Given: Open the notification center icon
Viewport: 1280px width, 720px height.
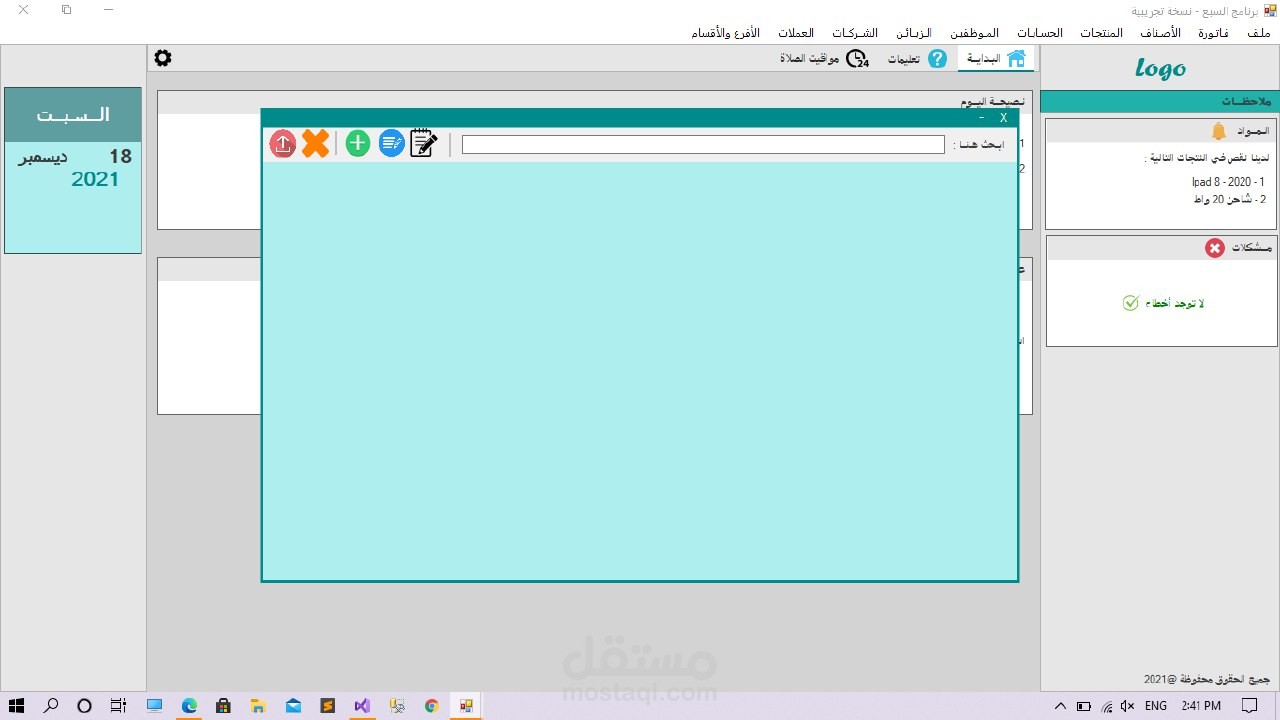Looking at the screenshot, I should [1250, 706].
